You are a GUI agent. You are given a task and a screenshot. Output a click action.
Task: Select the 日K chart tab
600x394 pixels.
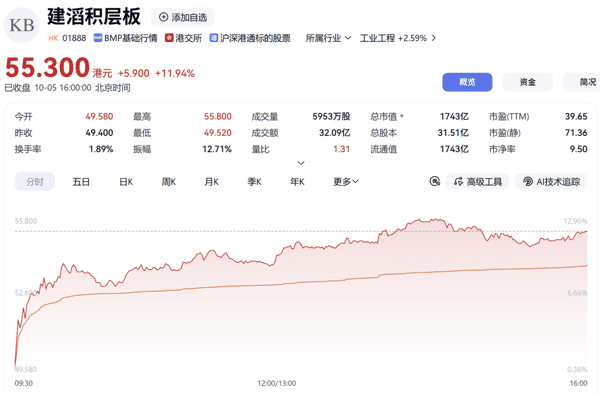pos(126,182)
